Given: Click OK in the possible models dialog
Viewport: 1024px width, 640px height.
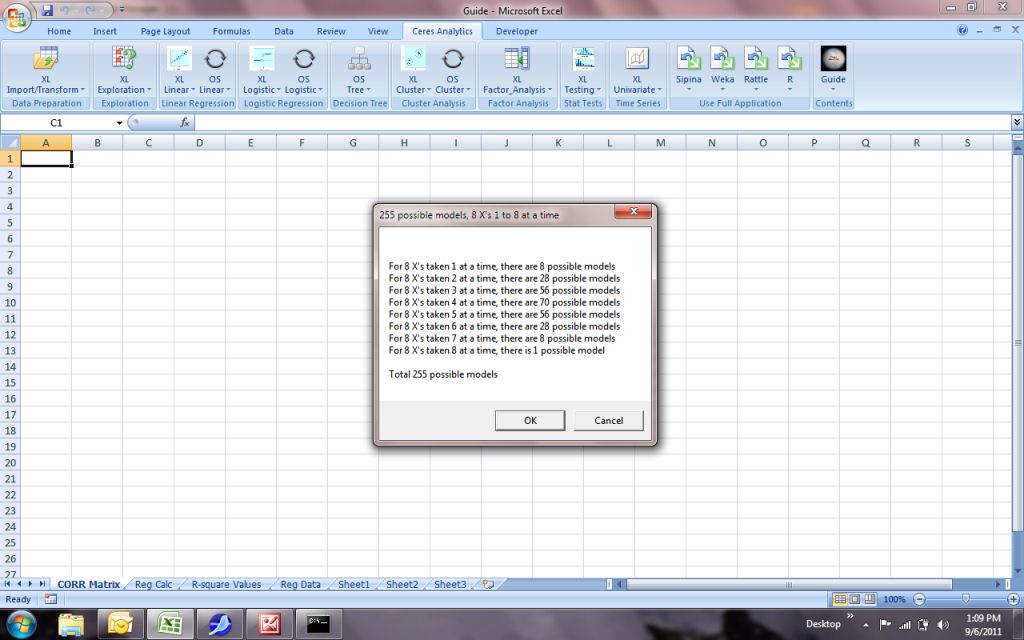Looking at the screenshot, I should 530,421.
